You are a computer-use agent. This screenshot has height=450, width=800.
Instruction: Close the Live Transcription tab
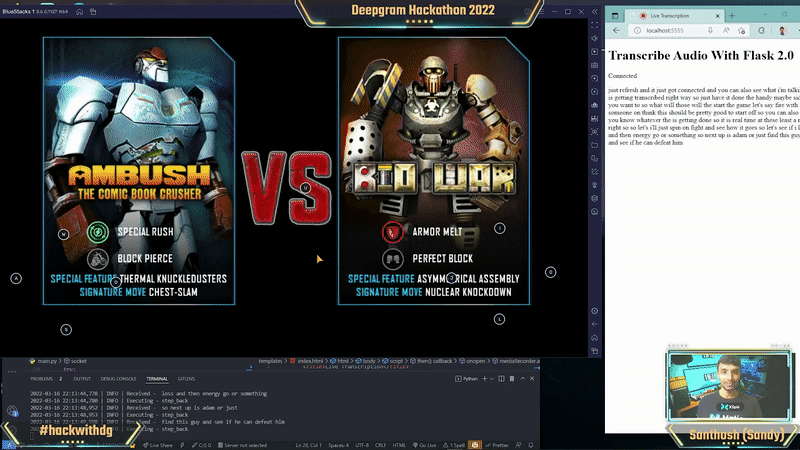point(717,16)
